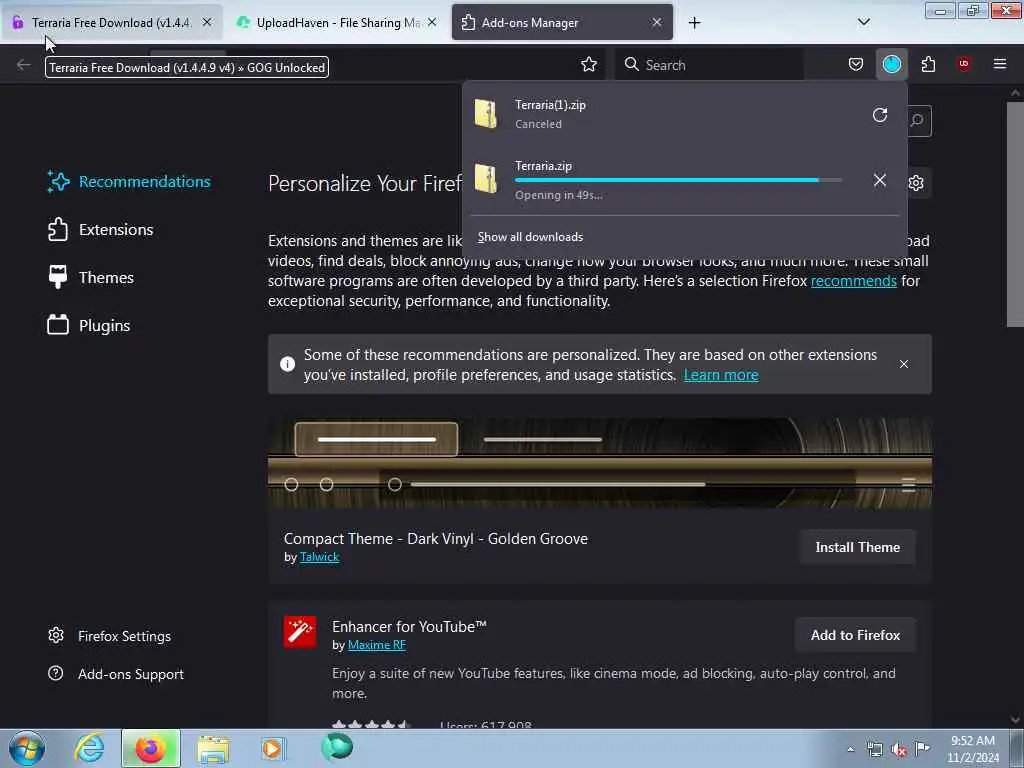Retry the canceled Terraria(1).zip download

[x=880, y=116]
